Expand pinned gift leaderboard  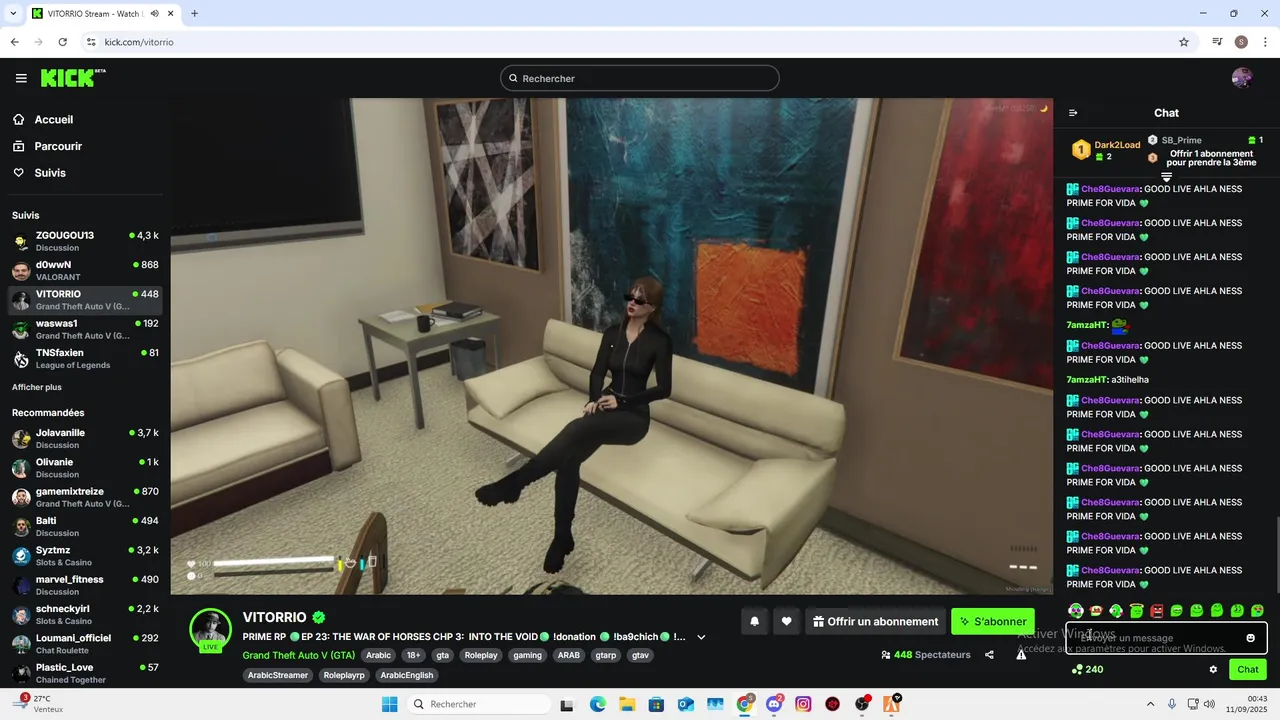point(1166,177)
